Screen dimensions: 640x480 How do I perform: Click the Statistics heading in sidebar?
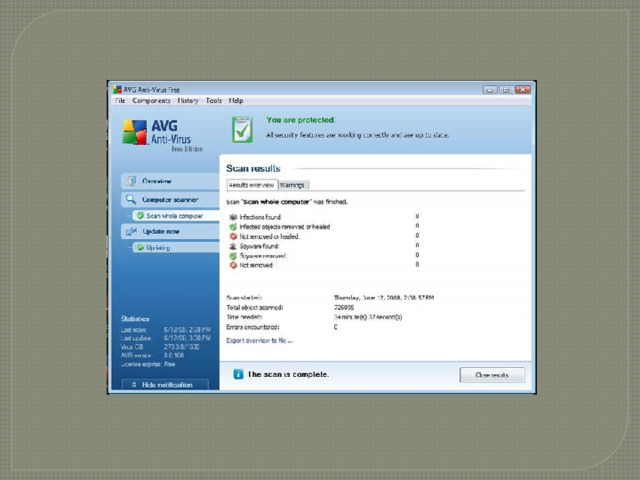(135, 319)
